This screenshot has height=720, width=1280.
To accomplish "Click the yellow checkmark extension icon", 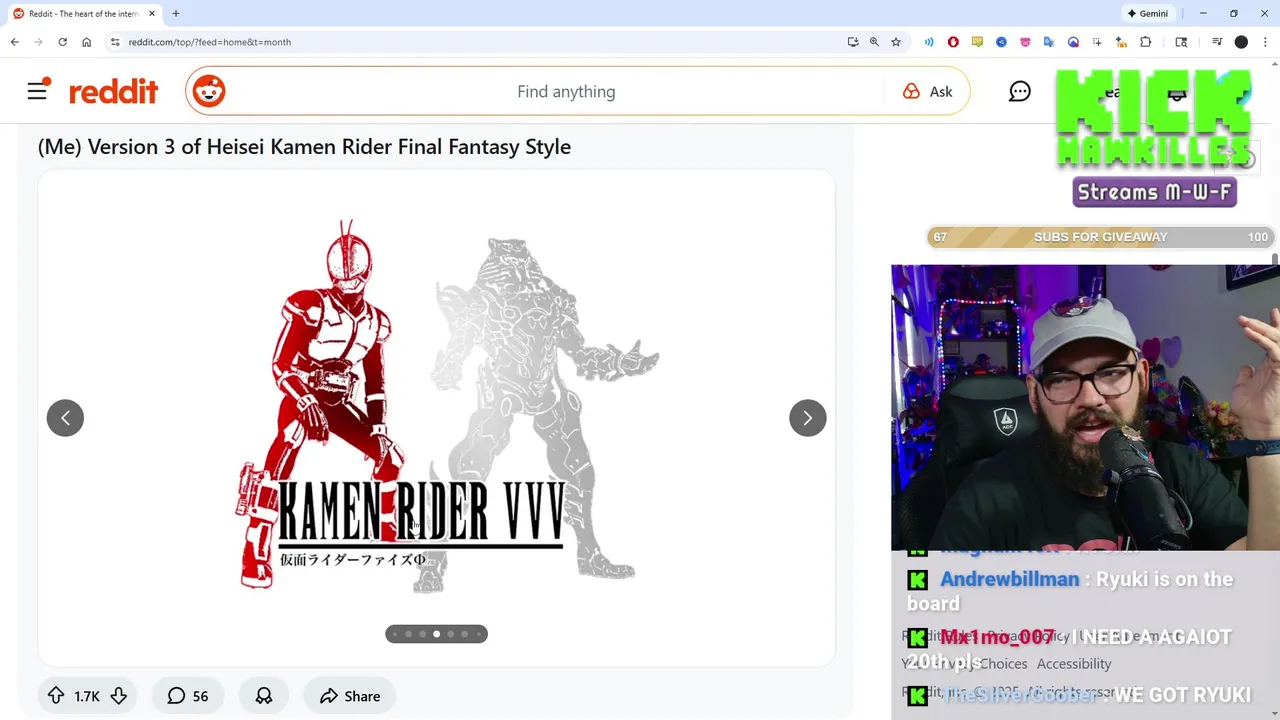I will click(977, 42).
